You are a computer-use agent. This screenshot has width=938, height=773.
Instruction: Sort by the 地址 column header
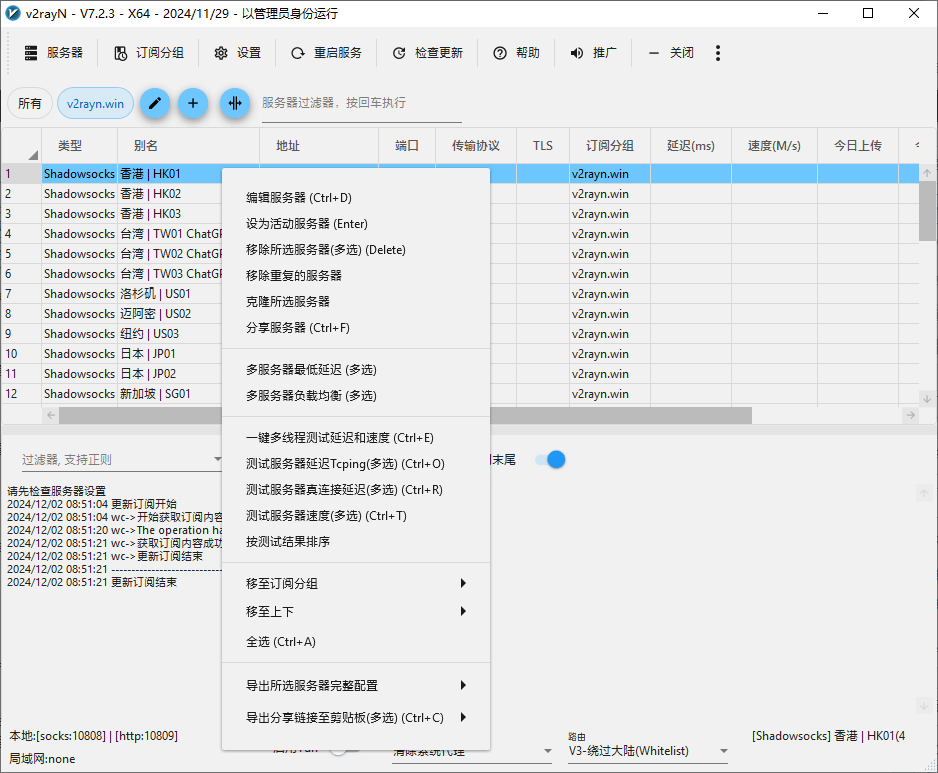pyautogui.click(x=319, y=145)
